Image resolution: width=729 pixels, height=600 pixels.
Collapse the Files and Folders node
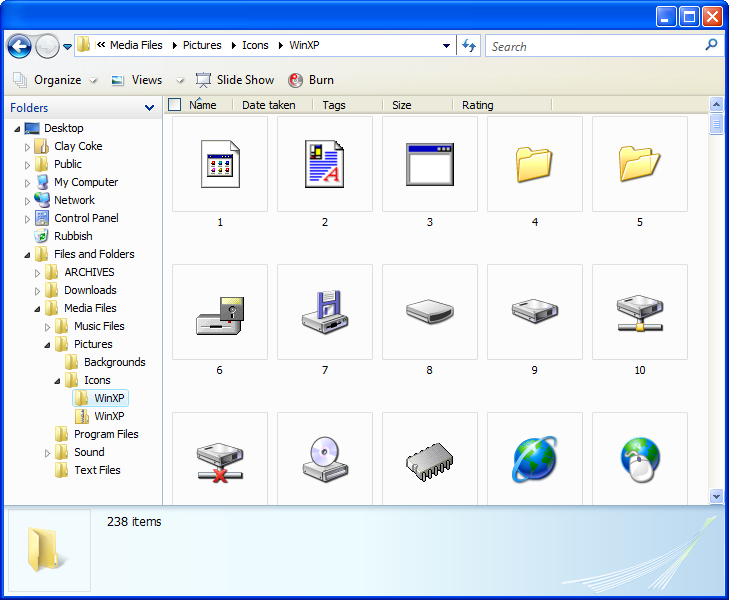[27, 255]
